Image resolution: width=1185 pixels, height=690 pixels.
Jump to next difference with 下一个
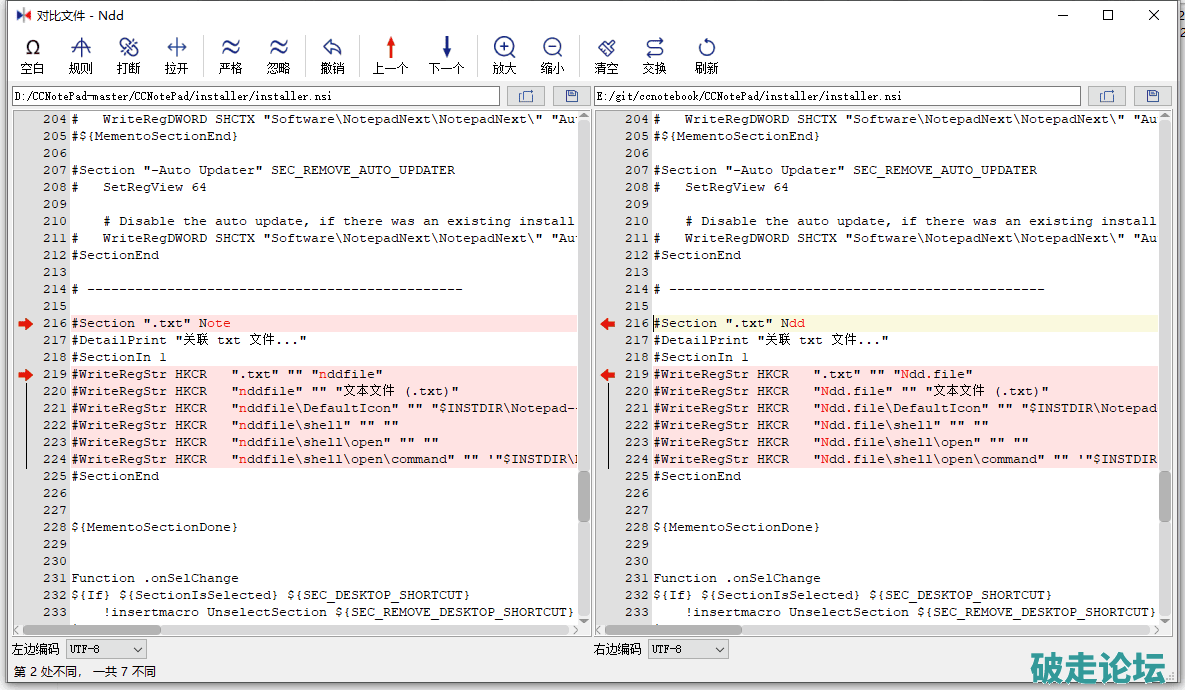(x=446, y=56)
